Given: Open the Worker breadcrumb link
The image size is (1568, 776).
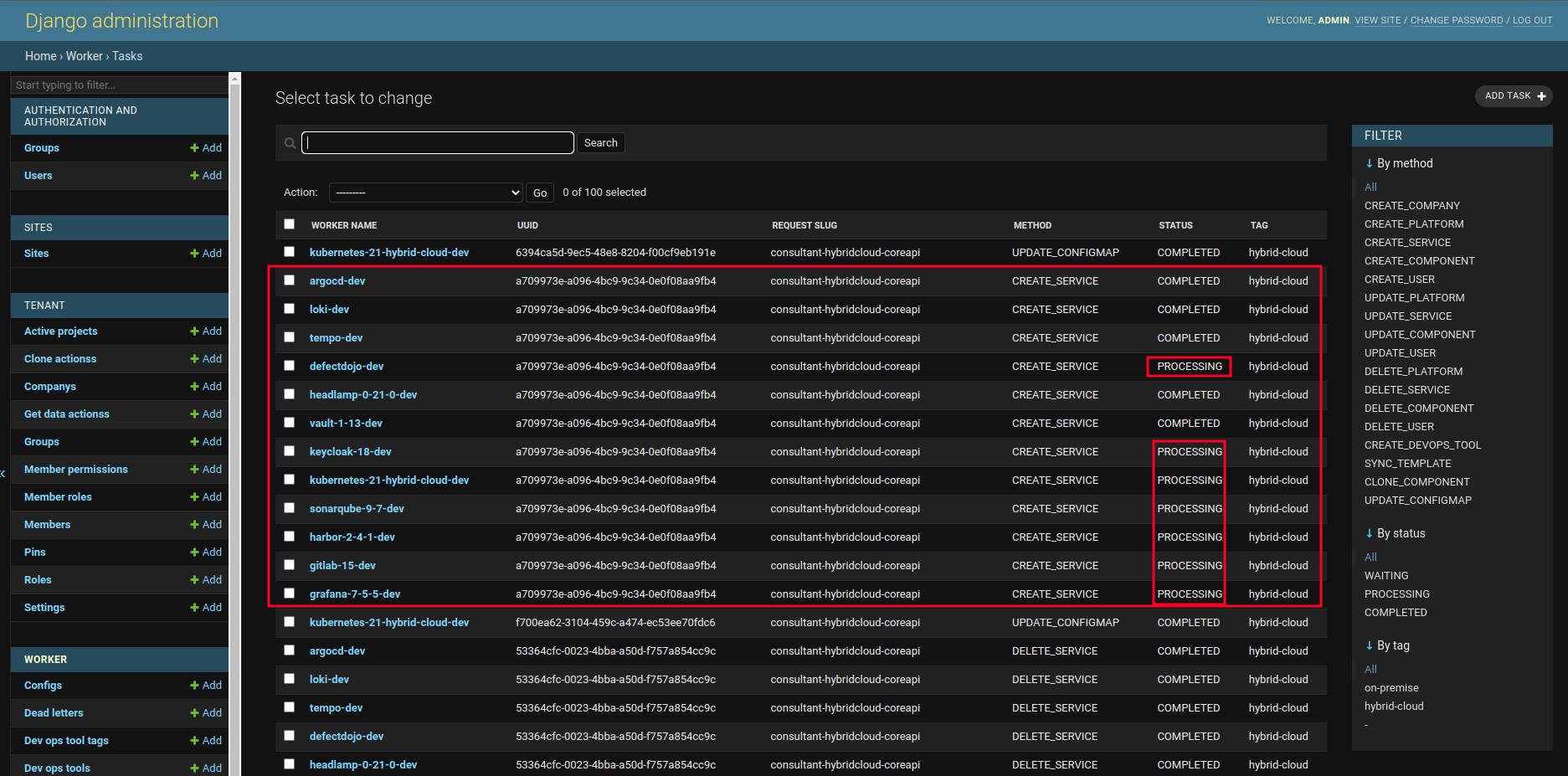Looking at the screenshot, I should pos(85,56).
